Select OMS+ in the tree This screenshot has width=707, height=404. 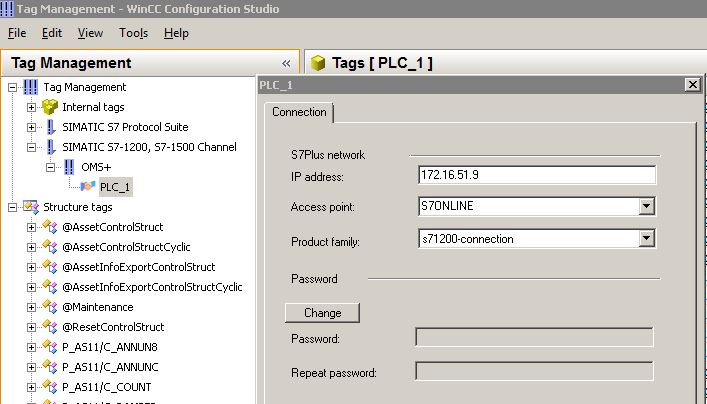click(96, 167)
